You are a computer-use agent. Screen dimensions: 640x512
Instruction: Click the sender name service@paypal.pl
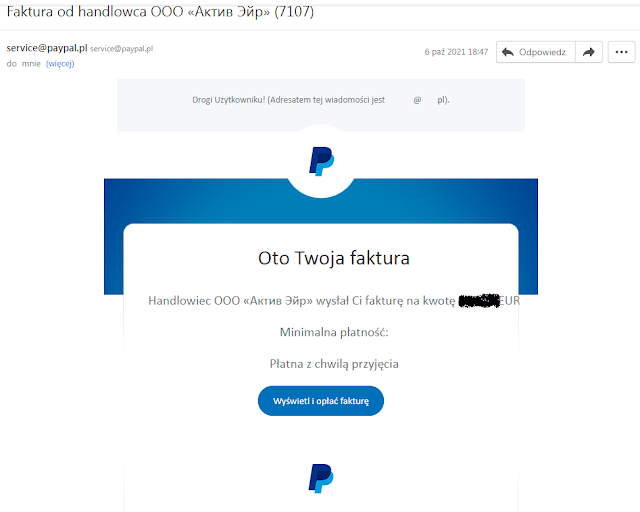tap(47, 48)
